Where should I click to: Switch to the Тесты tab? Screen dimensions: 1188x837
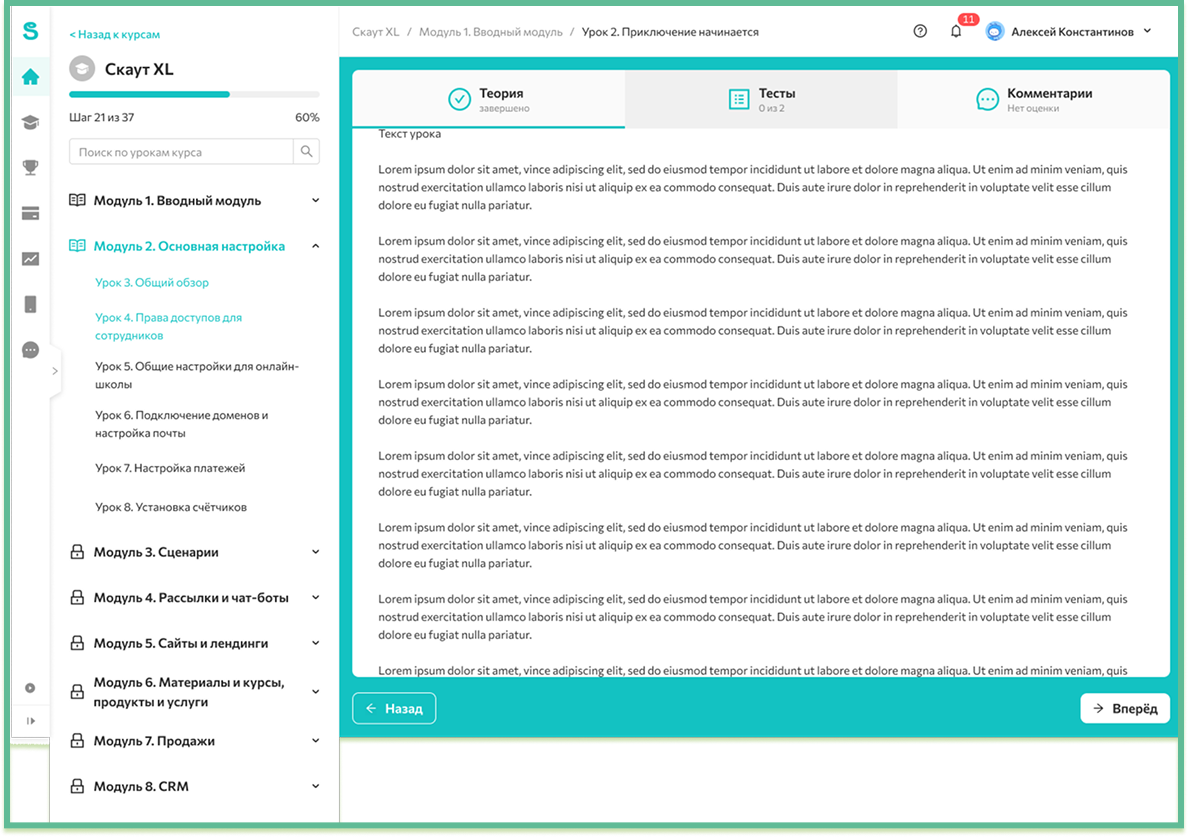760,99
